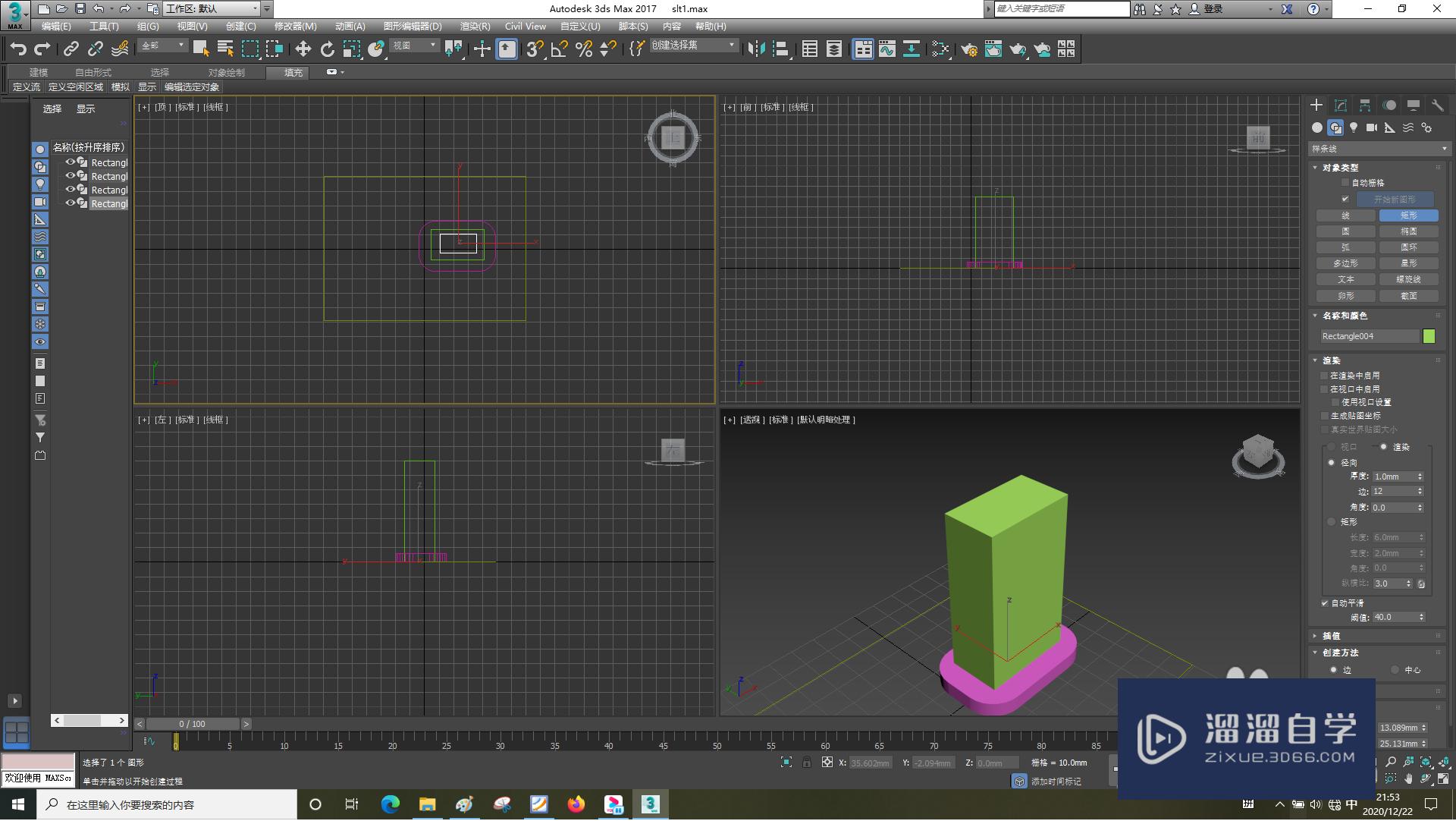Enable the 自动栅格 checkbox
This screenshot has height=821, width=1456.
tap(1345, 183)
